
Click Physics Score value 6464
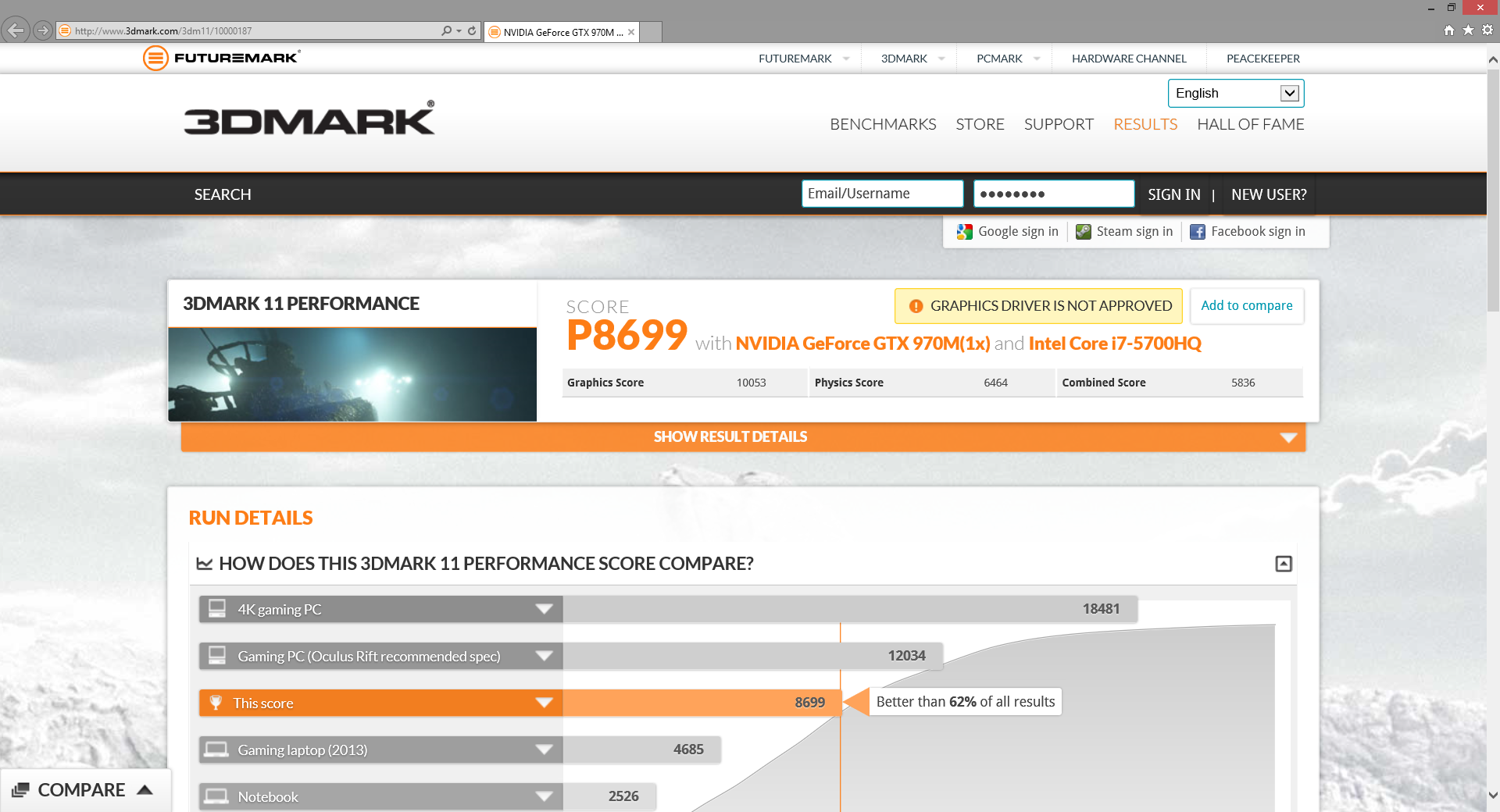995,383
